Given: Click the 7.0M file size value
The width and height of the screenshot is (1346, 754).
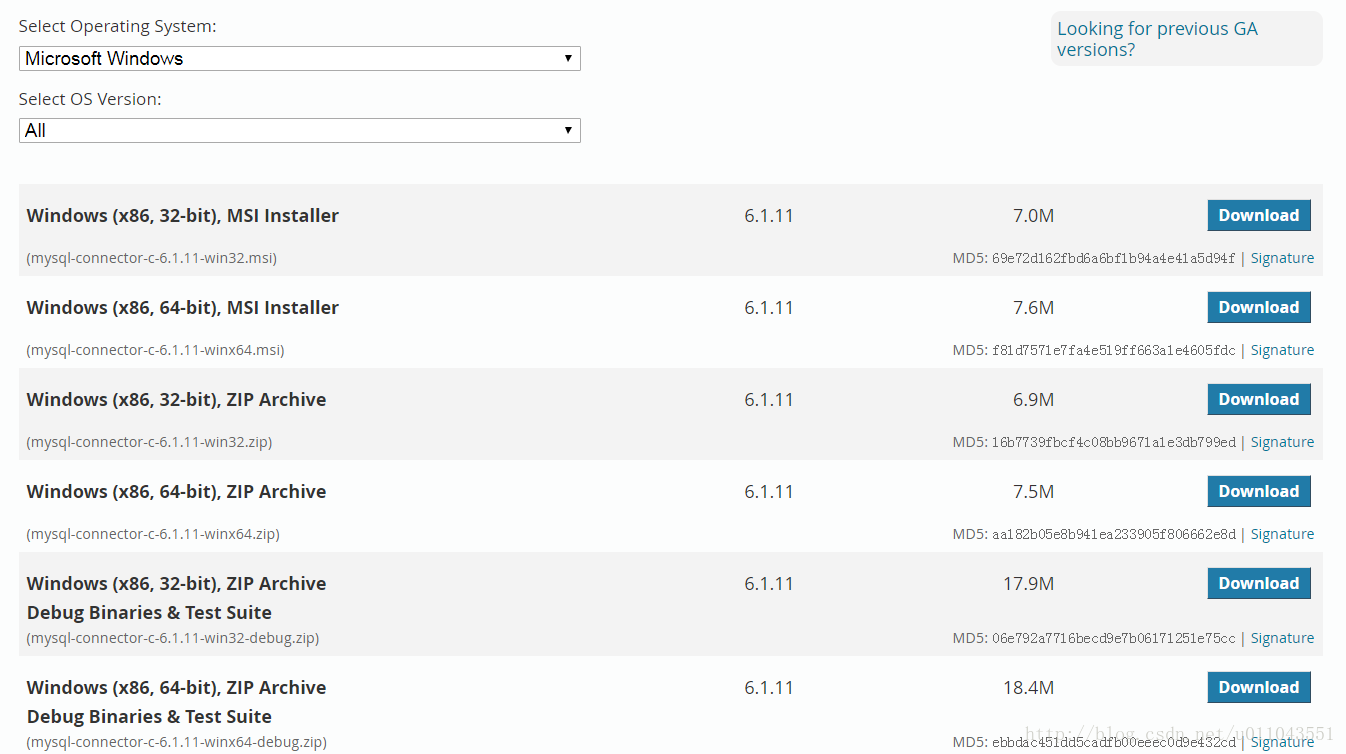Looking at the screenshot, I should tap(1033, 215).
